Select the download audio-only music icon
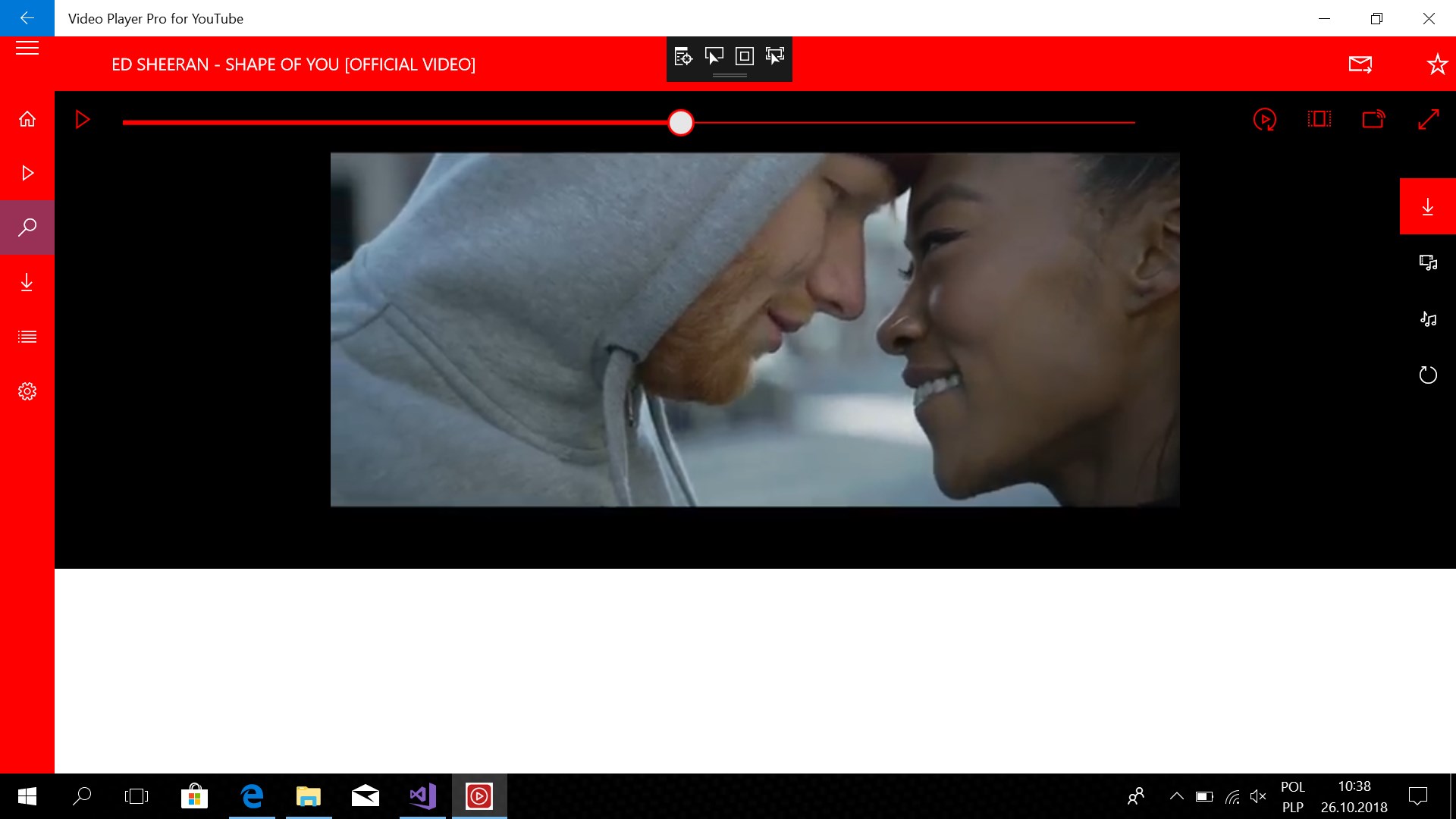 1427,319
